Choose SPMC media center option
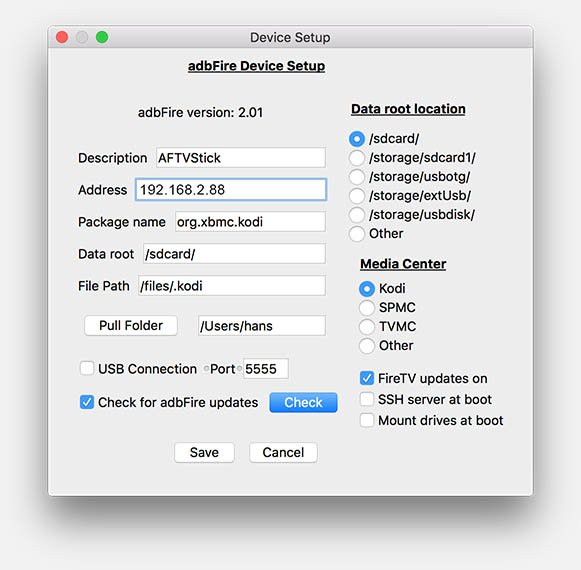Viewport: 581px width, 570px height. coord(366,308)
